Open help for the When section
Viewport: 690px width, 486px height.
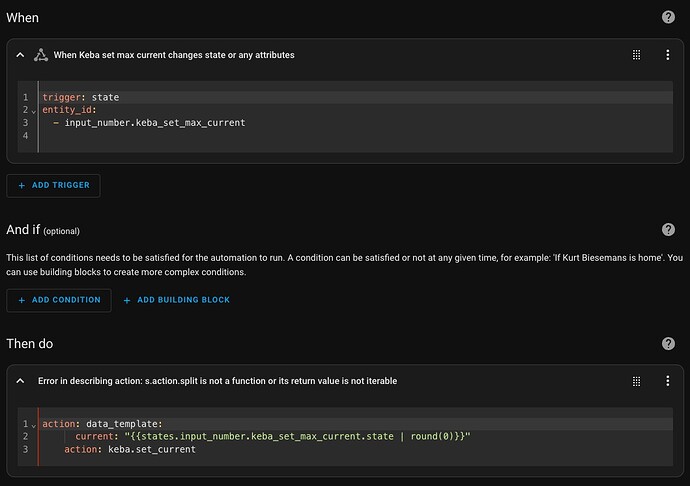click(668, 17)
